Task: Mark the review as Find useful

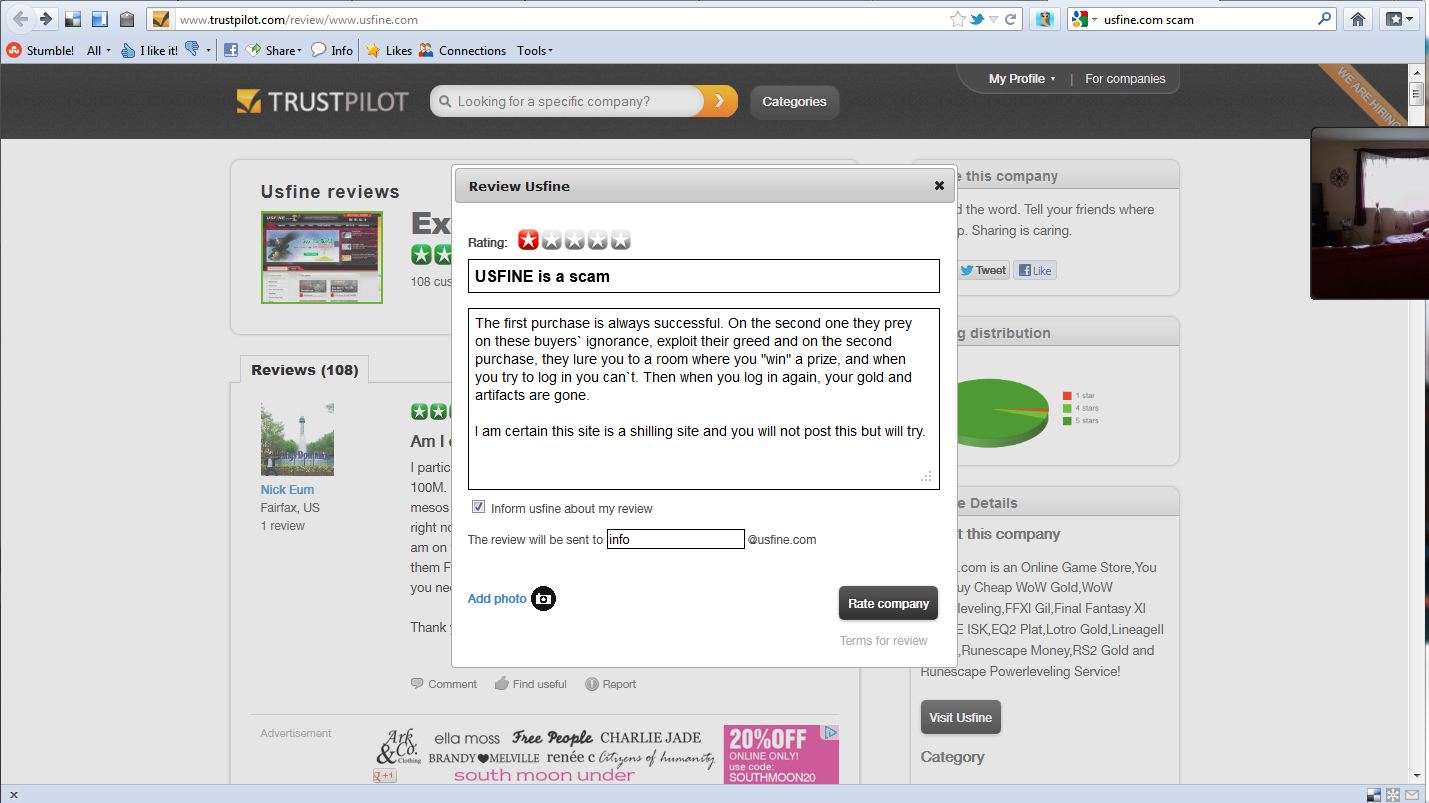Action: [531, 684]
